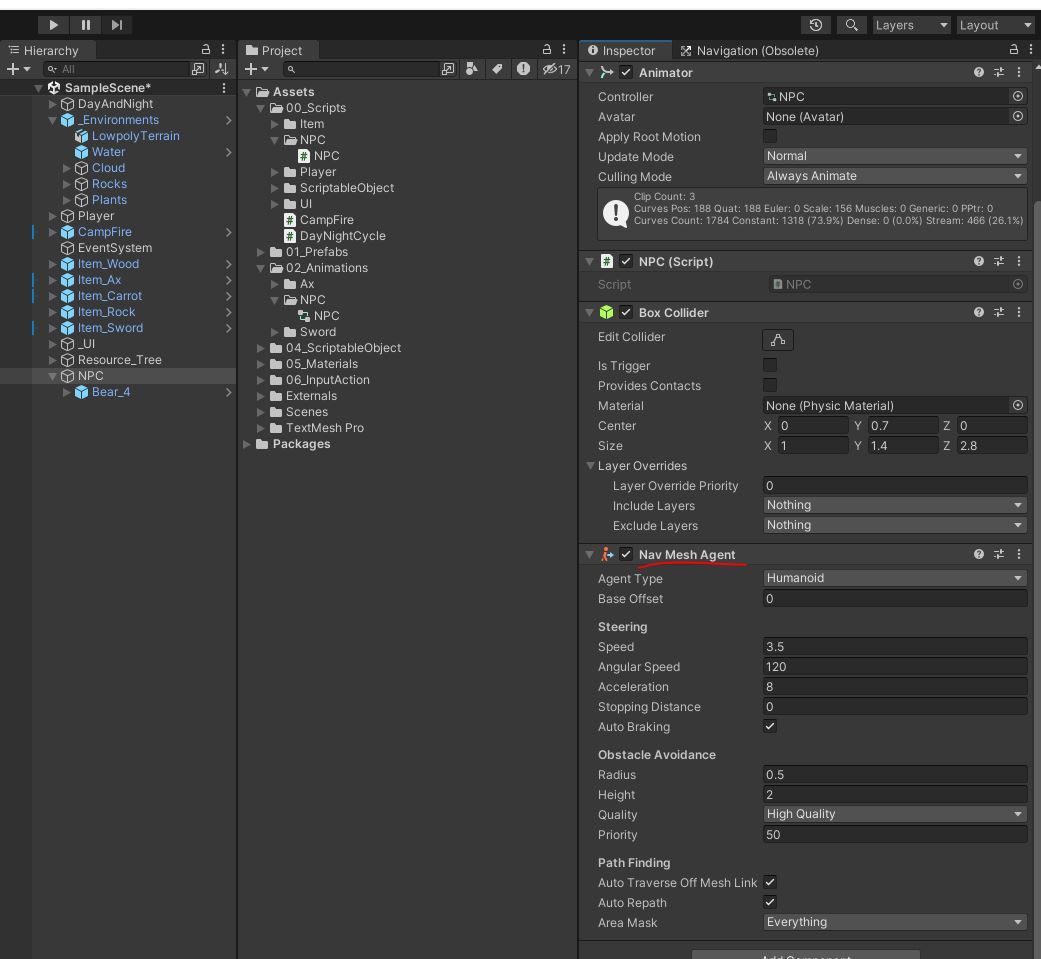
Task: Open the Culling Mode dropdown
Action: click(894, 176)
